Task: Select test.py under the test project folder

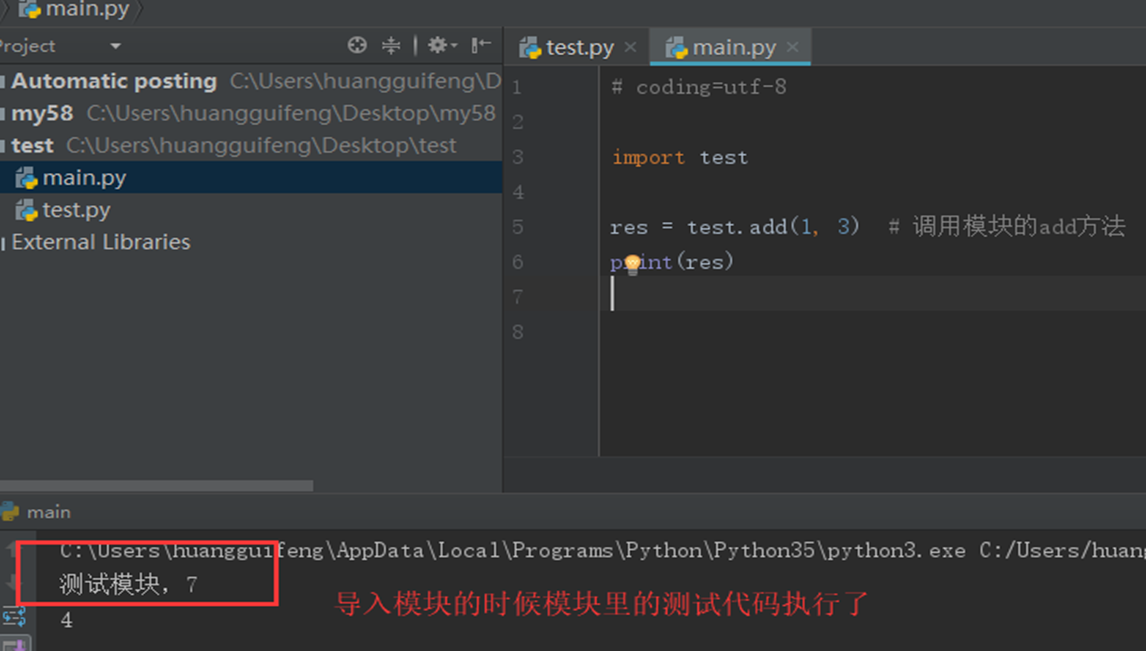Action: 75,210
